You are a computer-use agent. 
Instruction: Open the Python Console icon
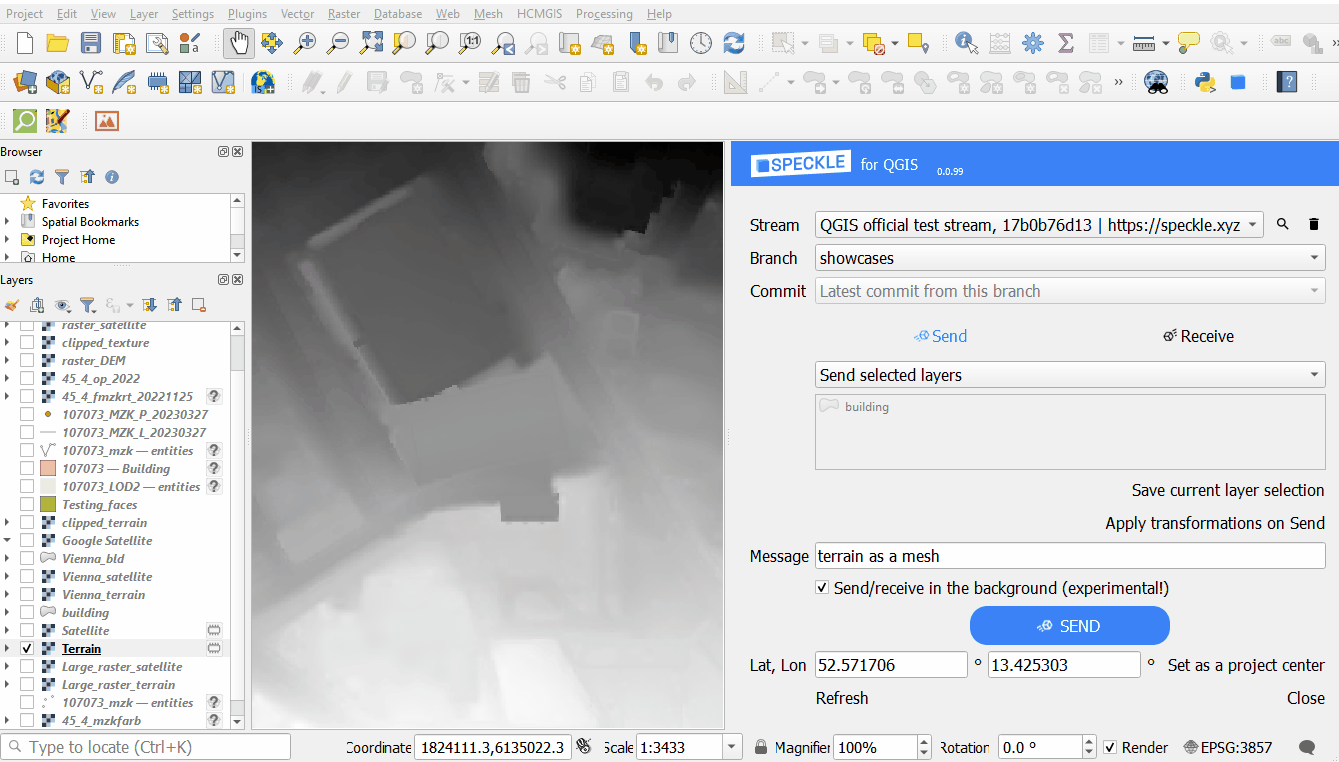coord(1205,82)
